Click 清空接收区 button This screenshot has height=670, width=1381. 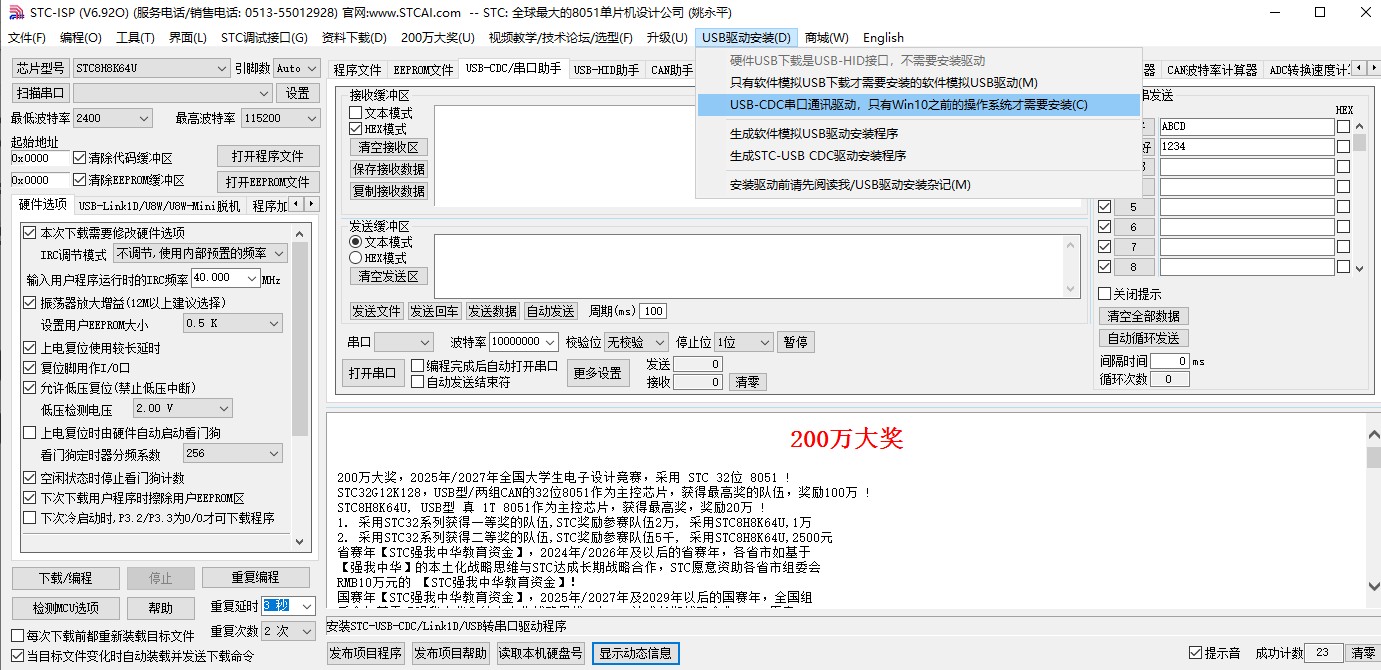[x=389, y=147]
